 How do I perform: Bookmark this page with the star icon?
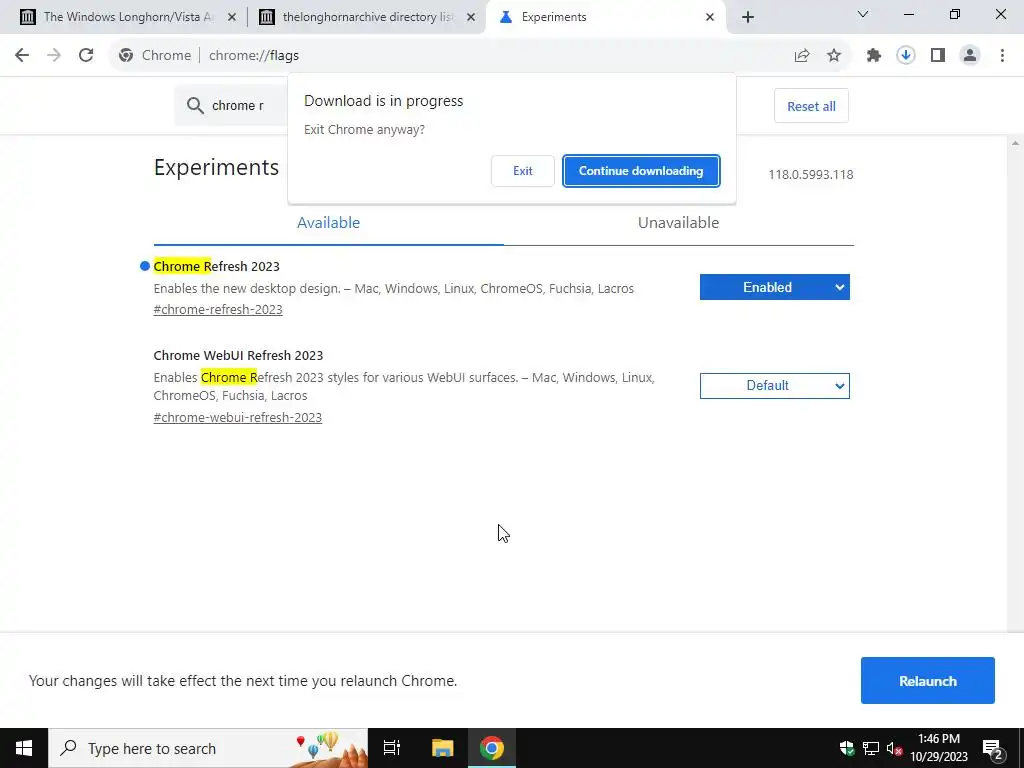(834, 56)
